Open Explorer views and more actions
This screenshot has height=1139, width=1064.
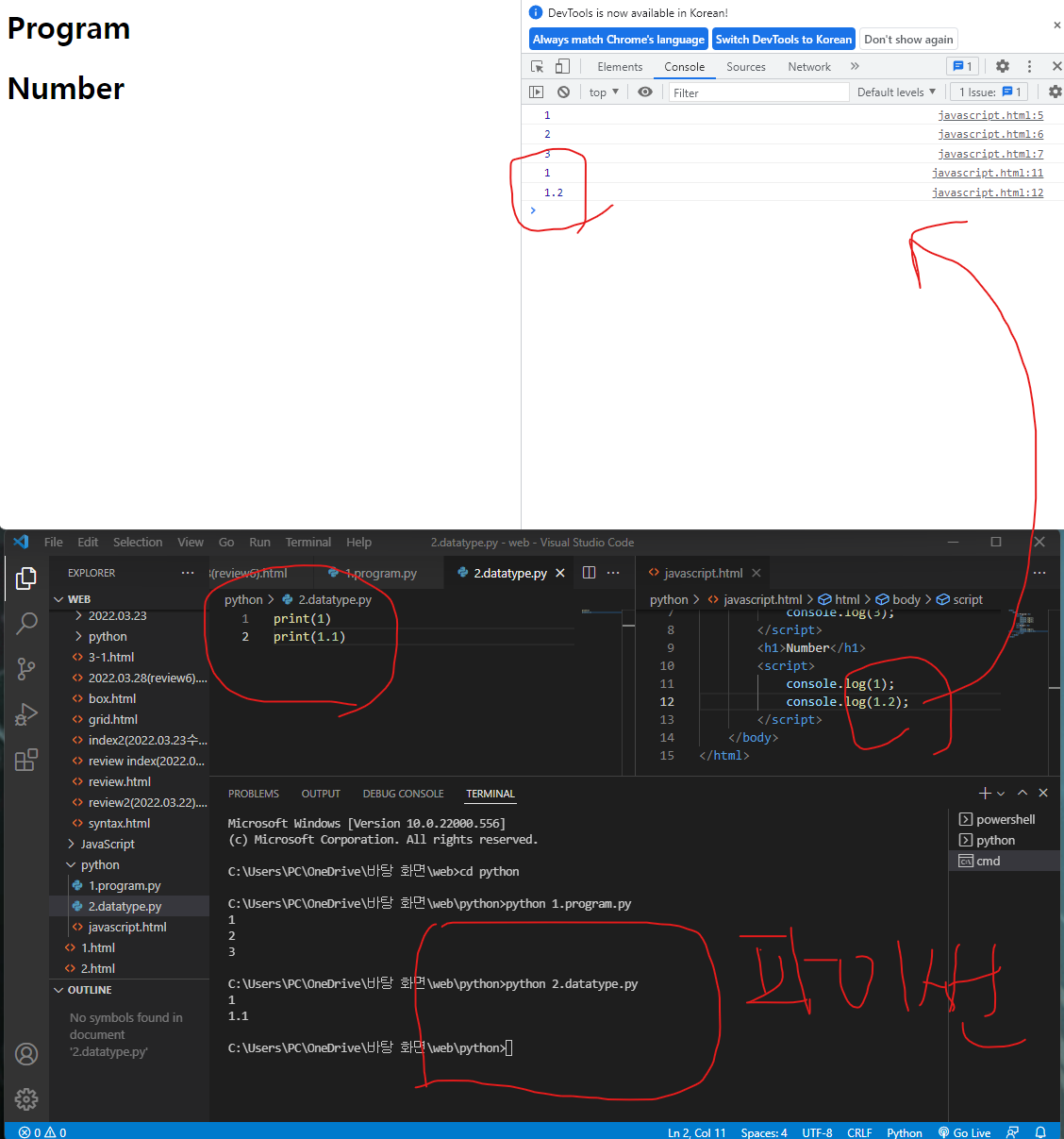click(x=188, y=573)
